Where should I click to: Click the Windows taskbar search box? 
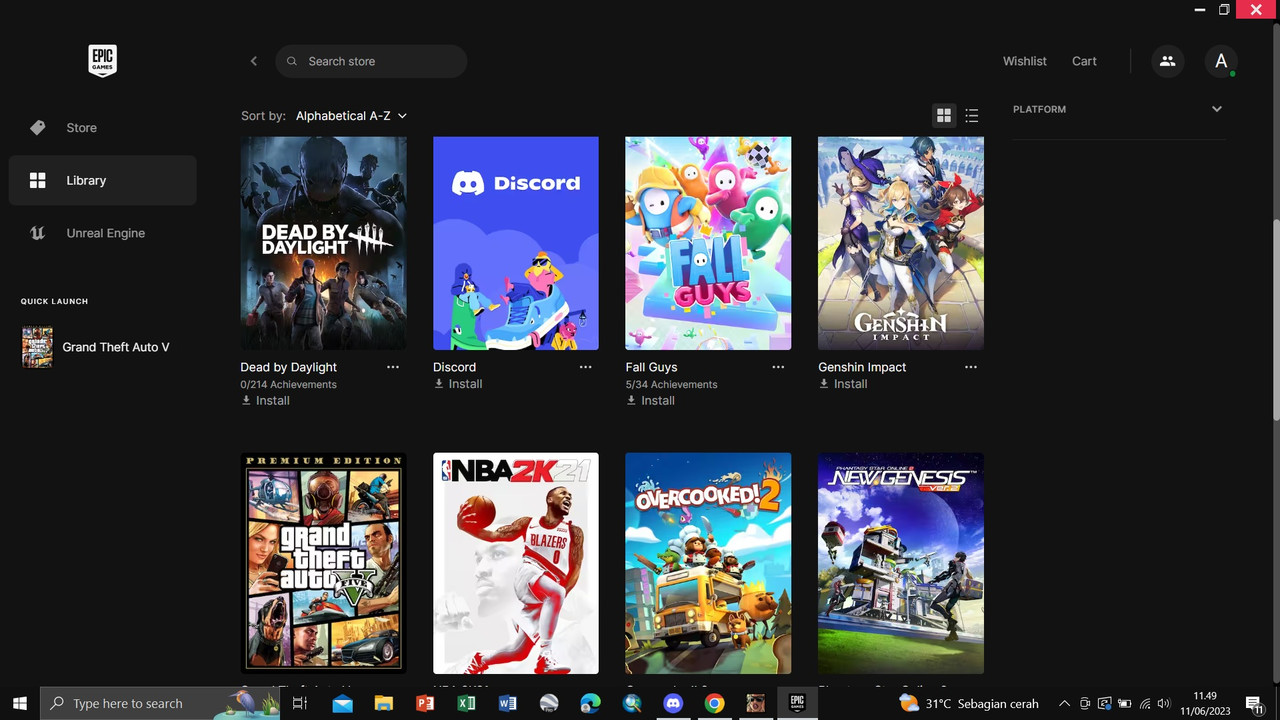pos(159,703)
